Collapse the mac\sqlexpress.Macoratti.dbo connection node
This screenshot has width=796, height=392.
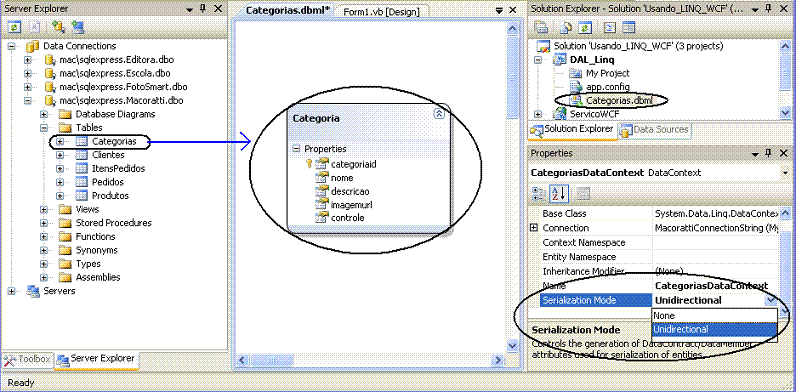28,101
